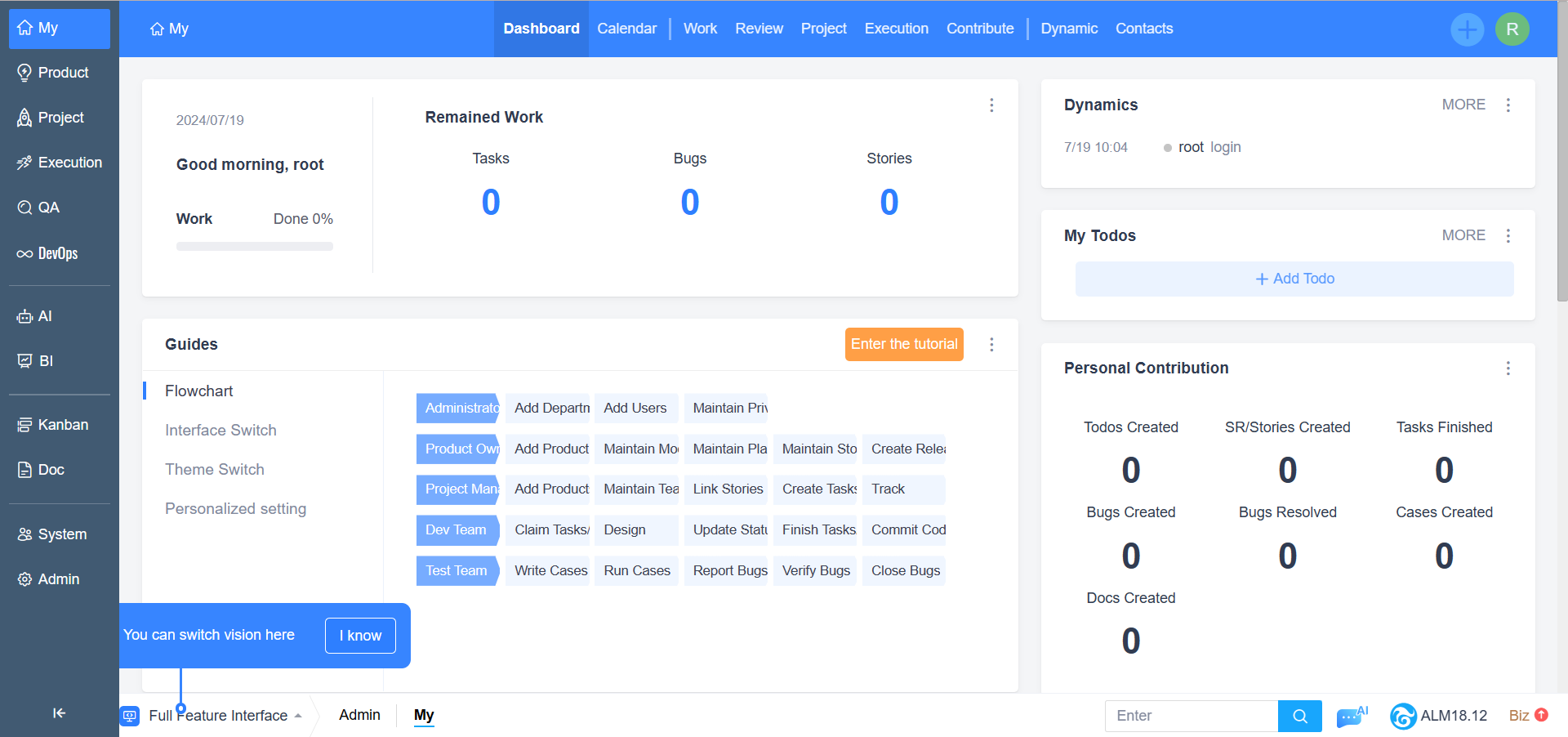Dismiss the tip with I know
Image resolution: width=1568 pixels, height=737 pixels.
pos(360,636)
